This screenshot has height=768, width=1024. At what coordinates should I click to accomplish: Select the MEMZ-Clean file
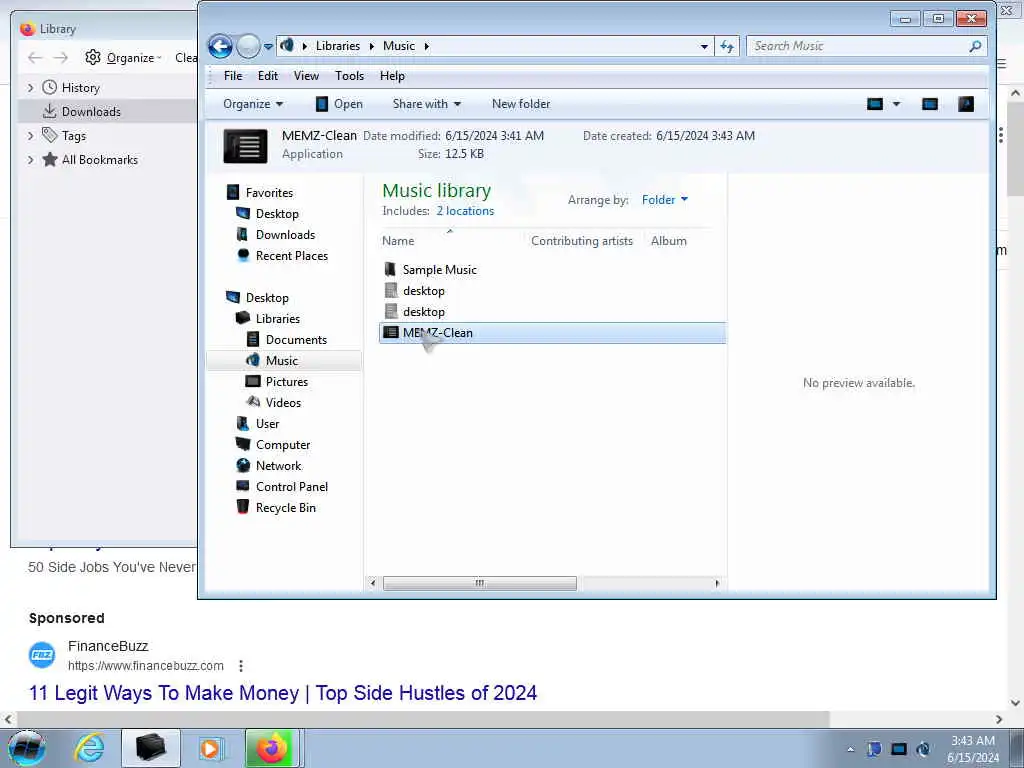[x=552, y=332]
